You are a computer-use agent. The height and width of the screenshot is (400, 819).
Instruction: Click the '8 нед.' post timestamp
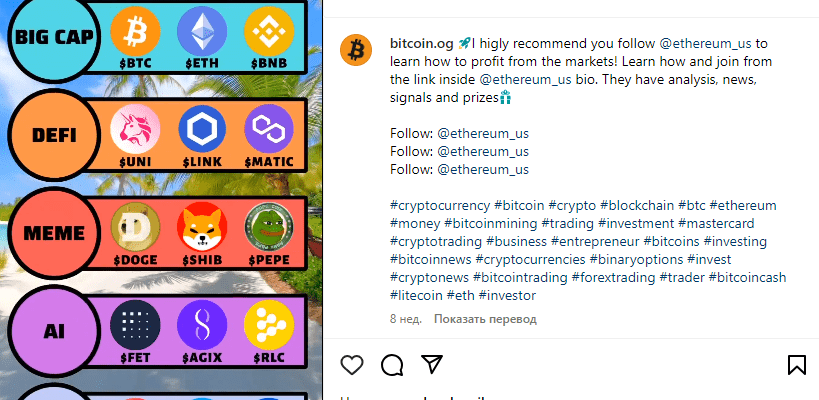[x=406, y=320]
